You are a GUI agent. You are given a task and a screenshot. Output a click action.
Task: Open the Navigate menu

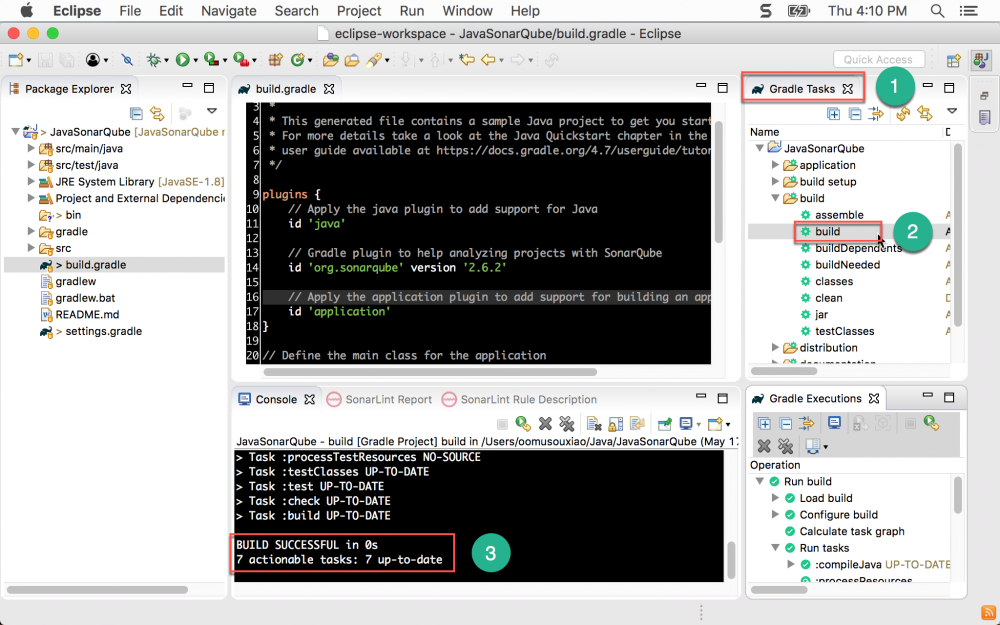(228, 11)
